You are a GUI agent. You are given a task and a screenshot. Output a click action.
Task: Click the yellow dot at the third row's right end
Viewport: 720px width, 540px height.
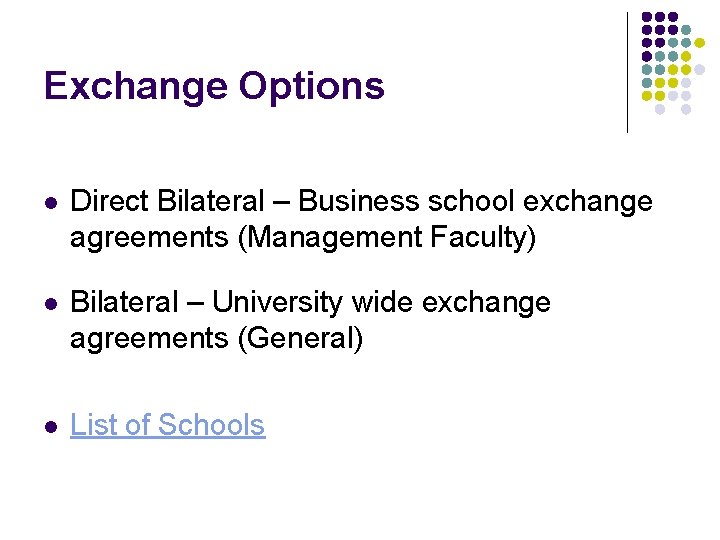point(699,43)
